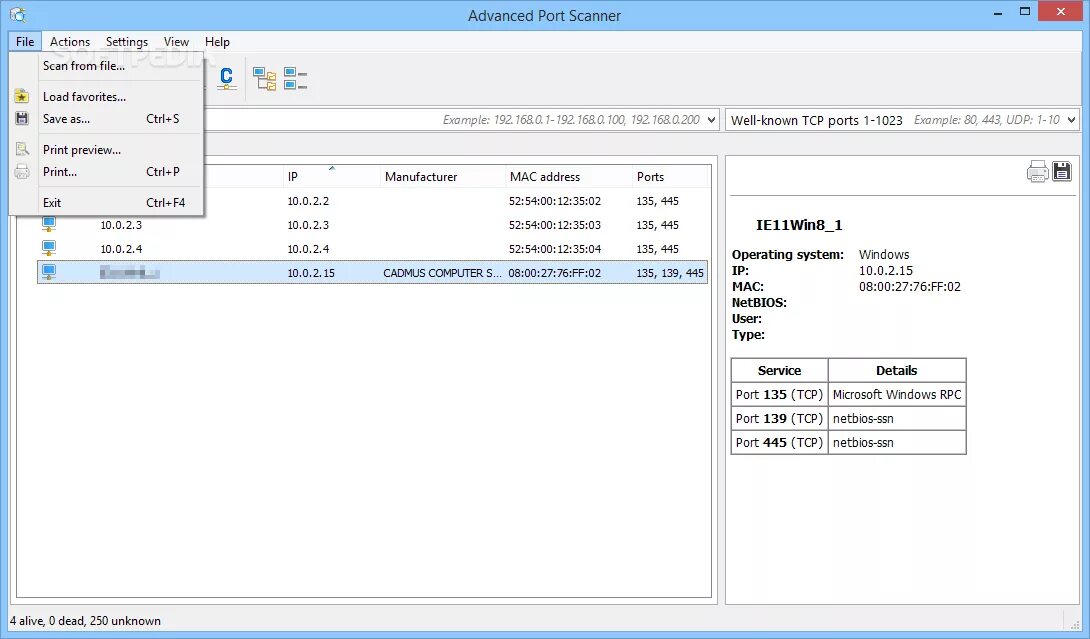Click the collapse all list toolbar icon
Image resolution: width=1090 pixels, height=639 pixels.
295,79
